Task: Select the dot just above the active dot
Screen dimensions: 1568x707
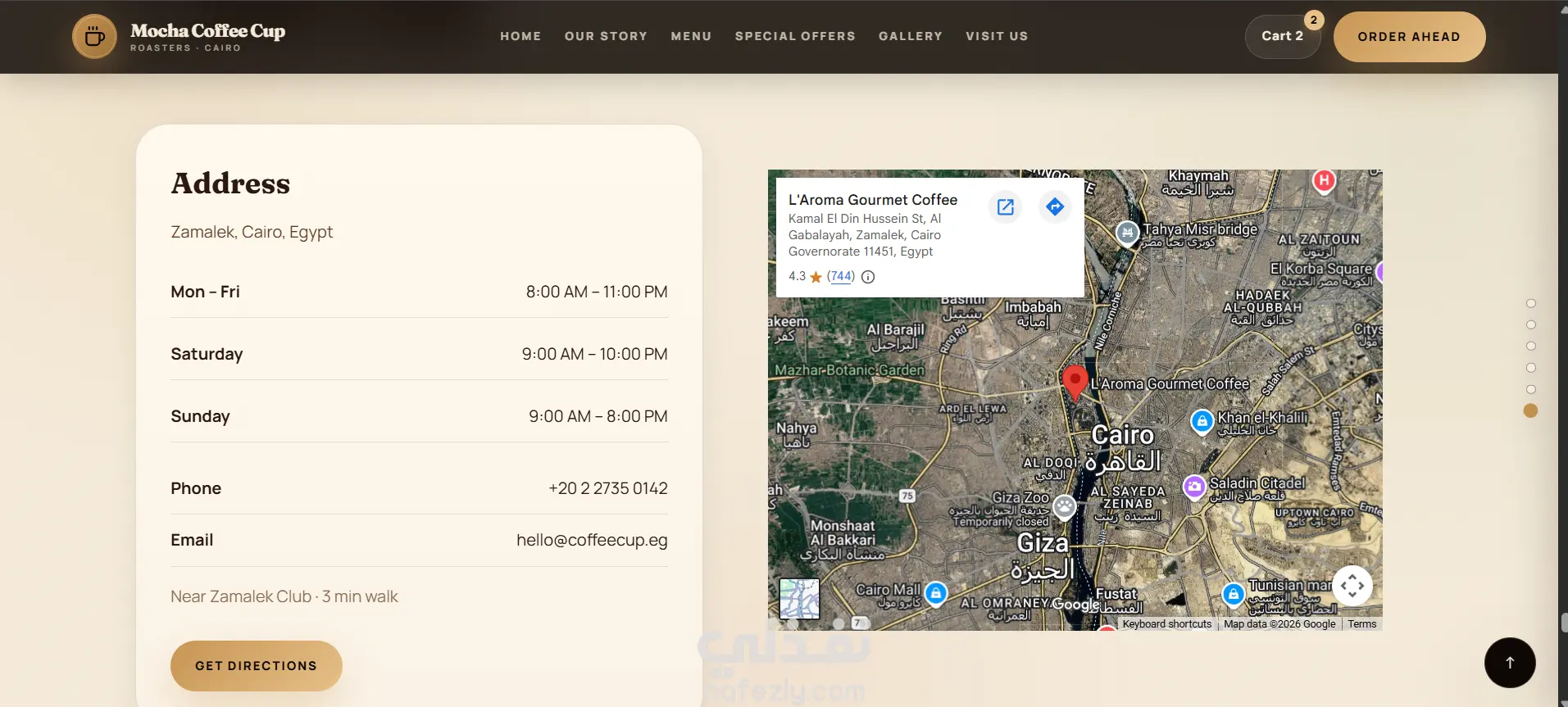Action: click(1530, 389)
